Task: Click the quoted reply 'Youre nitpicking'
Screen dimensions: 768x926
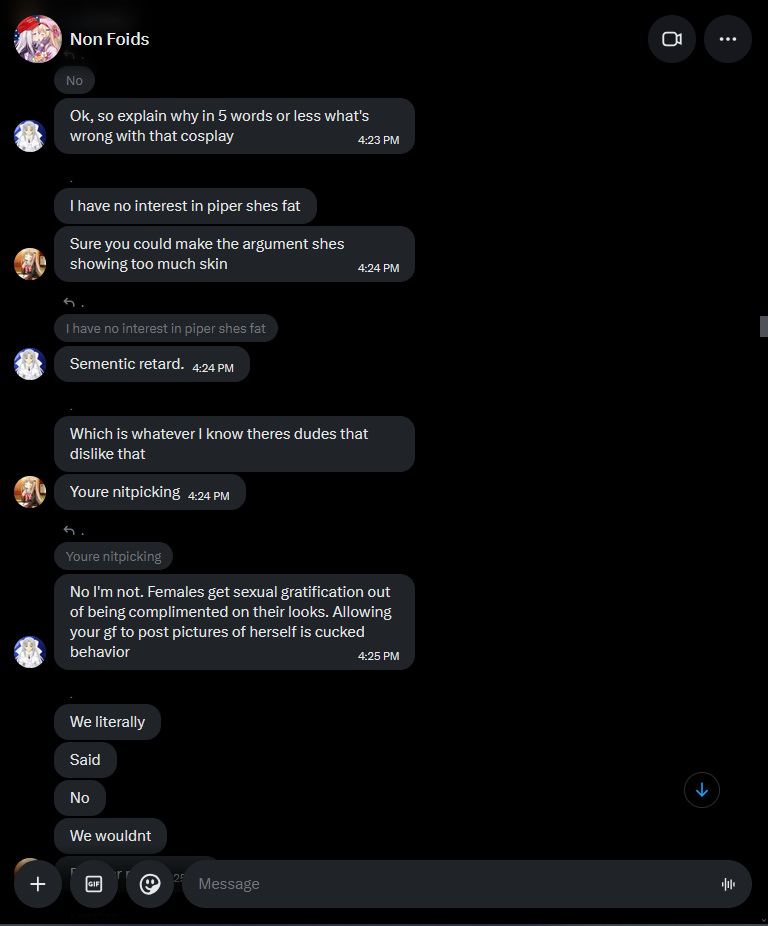Action: pos(113,556)
